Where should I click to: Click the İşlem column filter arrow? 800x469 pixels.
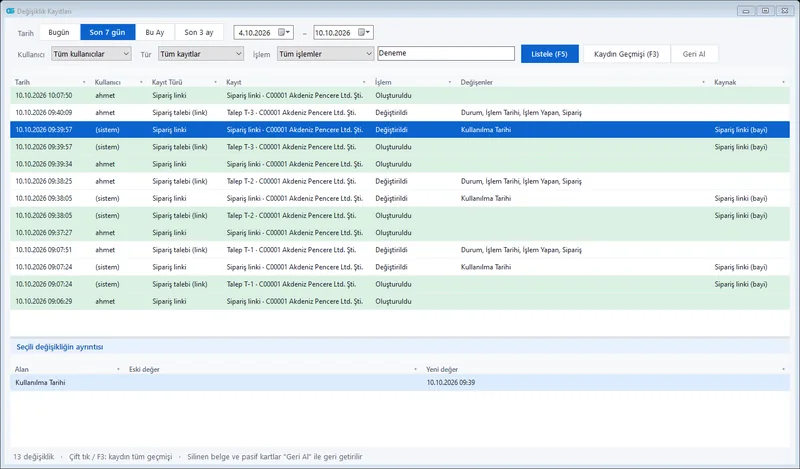click(449, 82)
